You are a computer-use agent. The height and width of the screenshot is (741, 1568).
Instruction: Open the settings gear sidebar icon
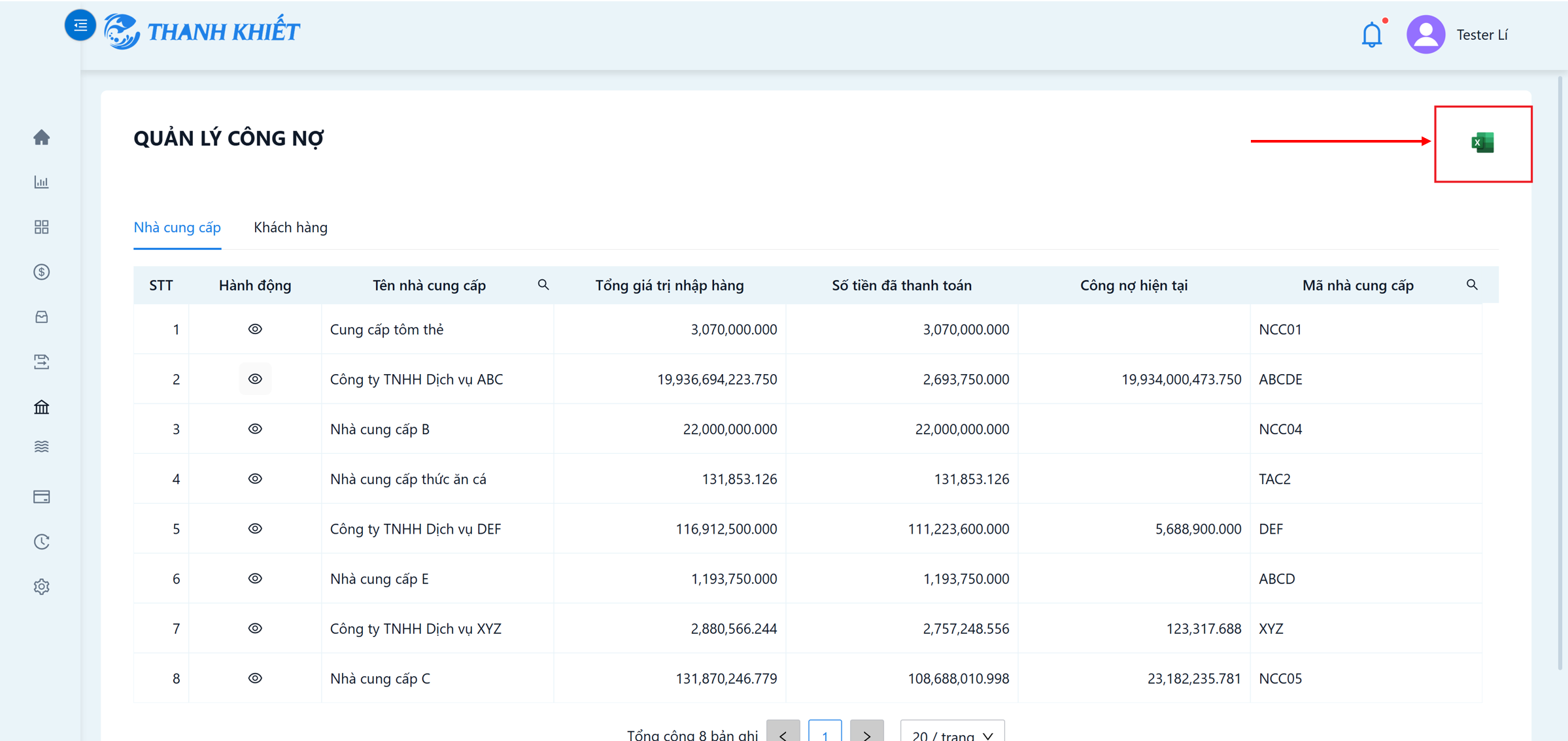pyautogui.click(x=42, y=587)
